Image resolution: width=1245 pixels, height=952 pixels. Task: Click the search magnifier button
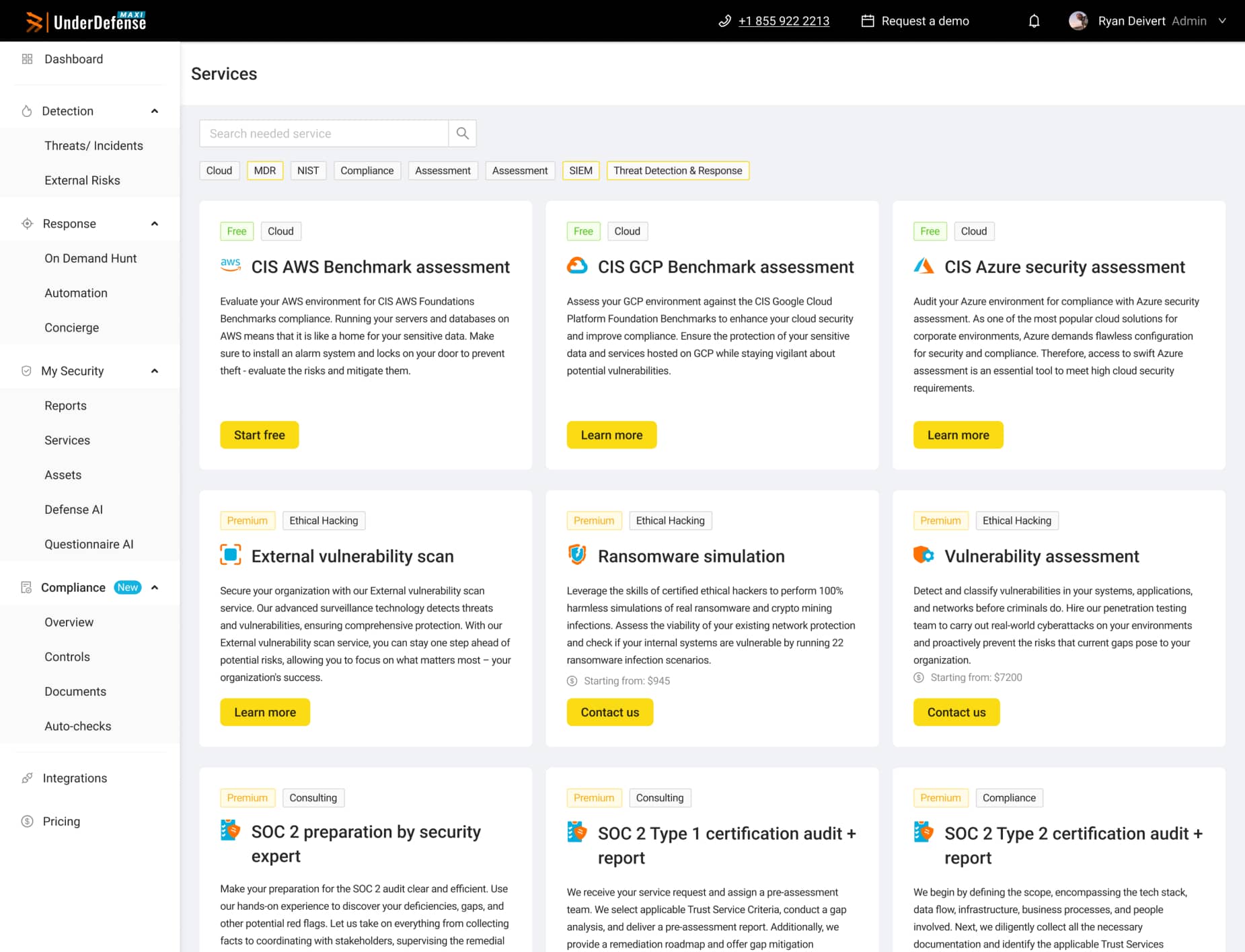462,133
